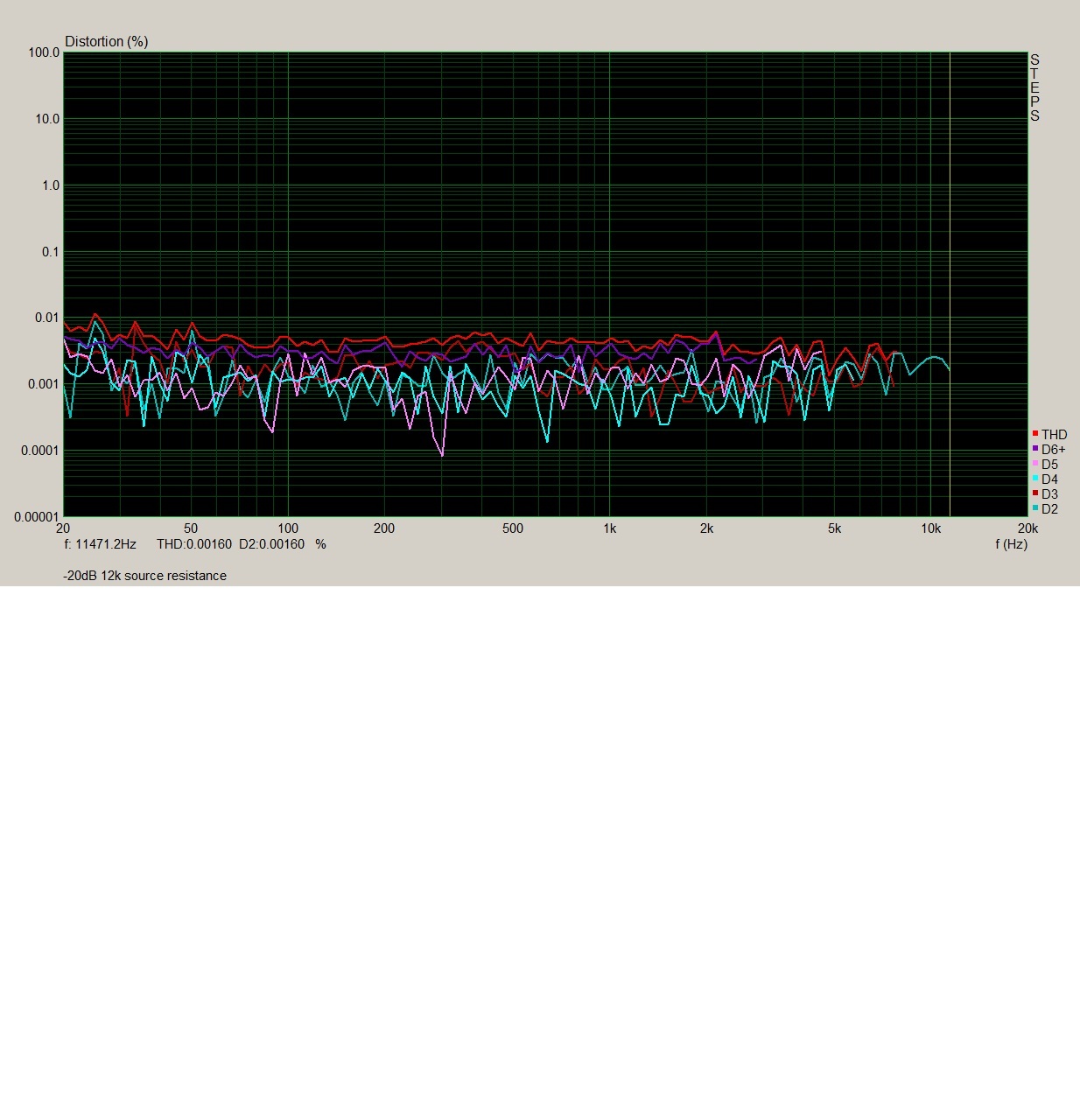Click the purple D6+ legend swatch
This screenshot has width=1080, height=1120.
point(1035,449)
